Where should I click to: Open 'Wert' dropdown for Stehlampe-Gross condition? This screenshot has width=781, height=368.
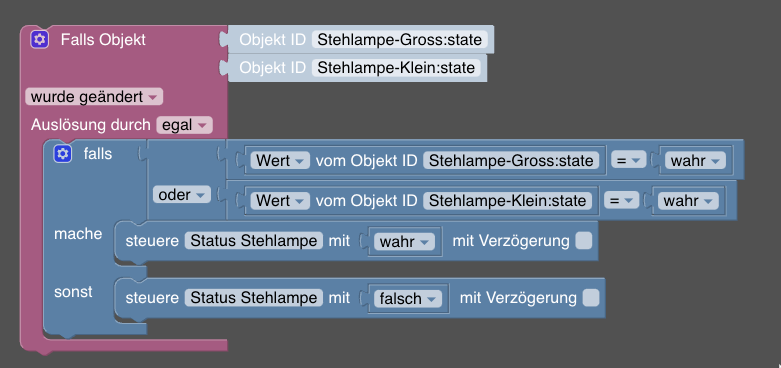(280, 160)
